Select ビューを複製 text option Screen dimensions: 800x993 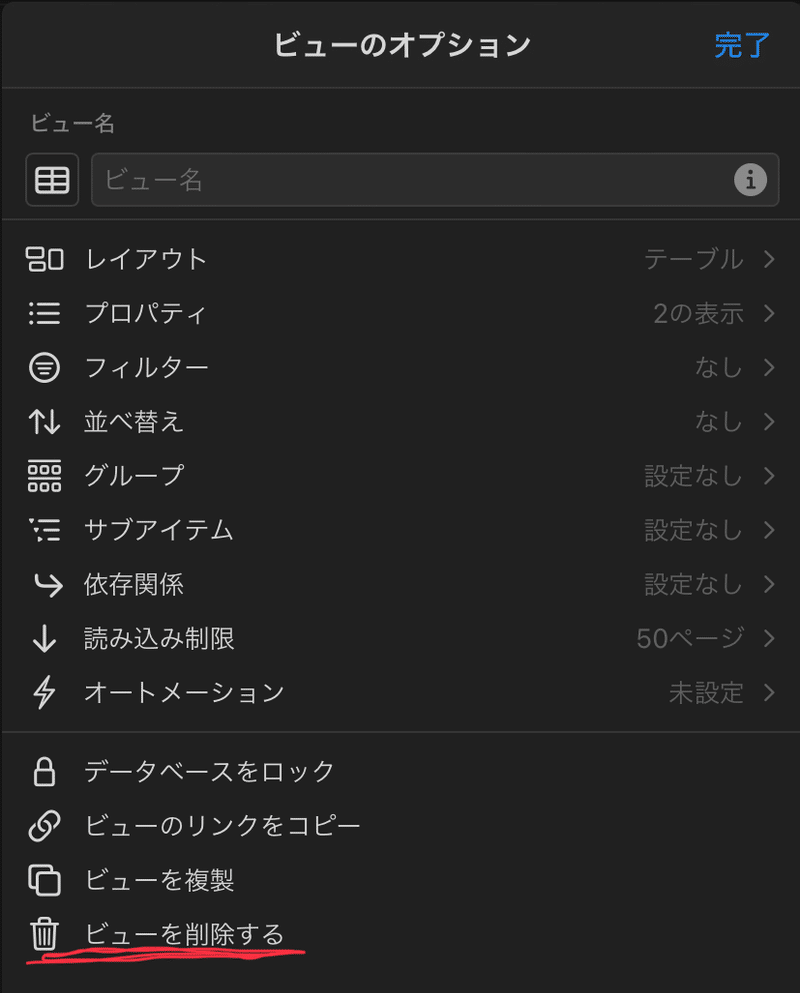(x=160, y=880)
